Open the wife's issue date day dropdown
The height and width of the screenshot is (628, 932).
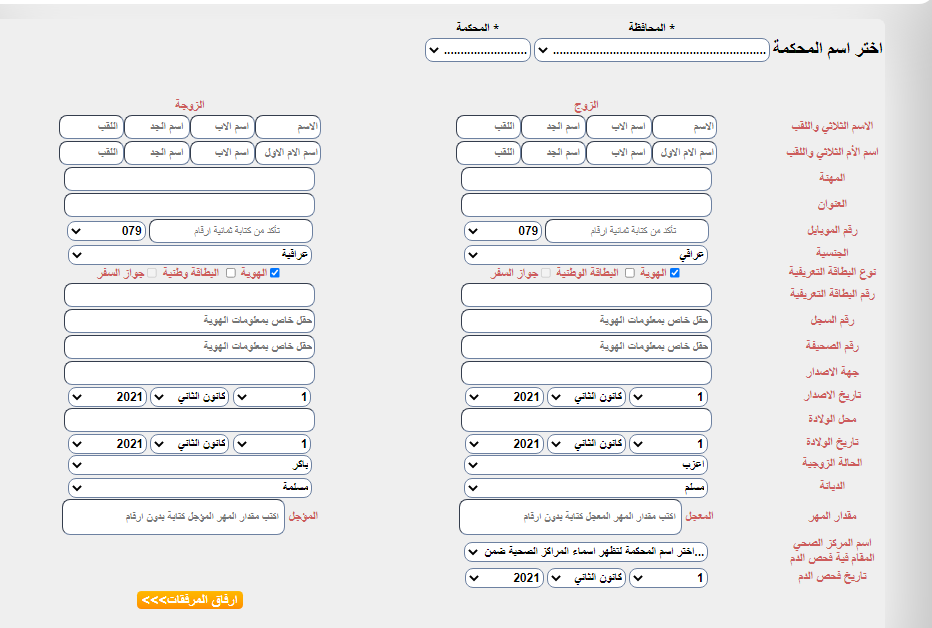[x=272, y=397]
